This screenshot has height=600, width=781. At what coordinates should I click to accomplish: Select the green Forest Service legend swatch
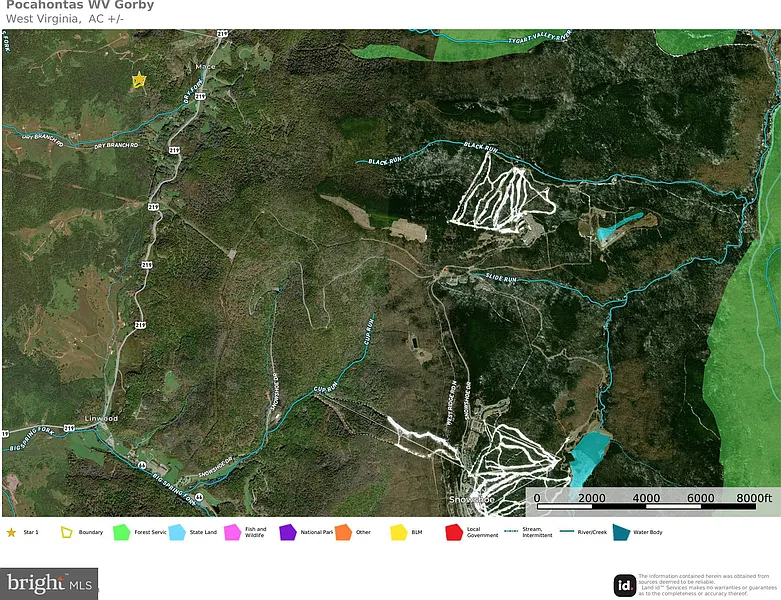pos(122,532)
